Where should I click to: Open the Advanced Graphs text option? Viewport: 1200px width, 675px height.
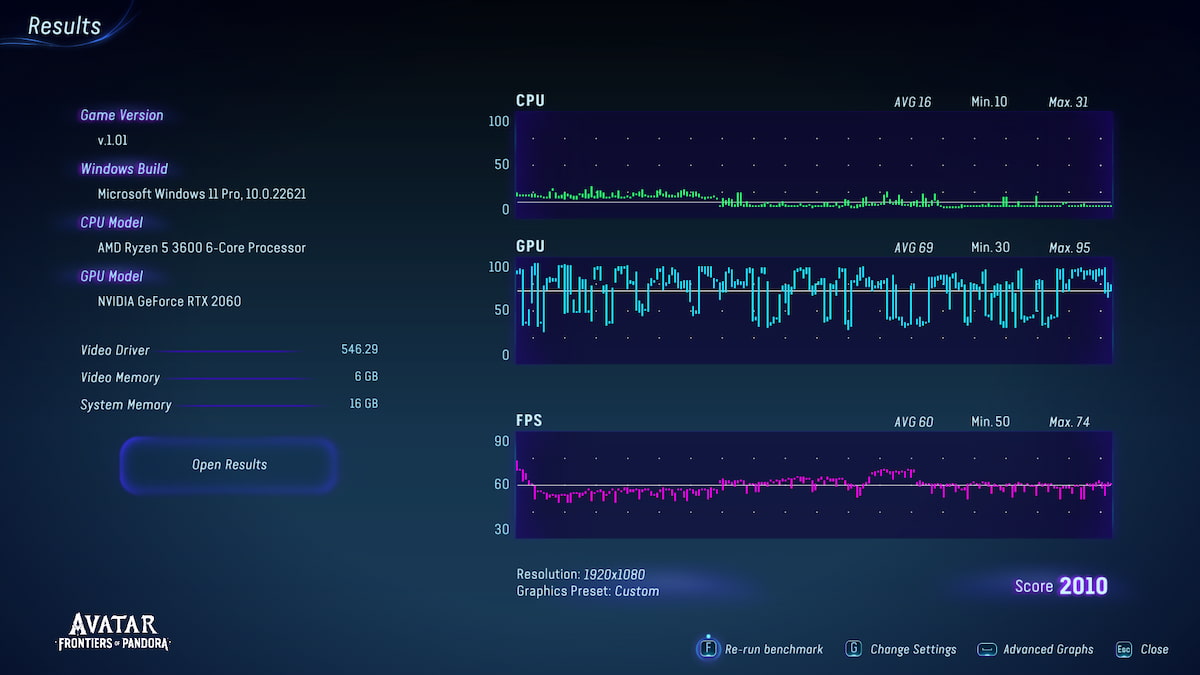[x=1048, y=649]
